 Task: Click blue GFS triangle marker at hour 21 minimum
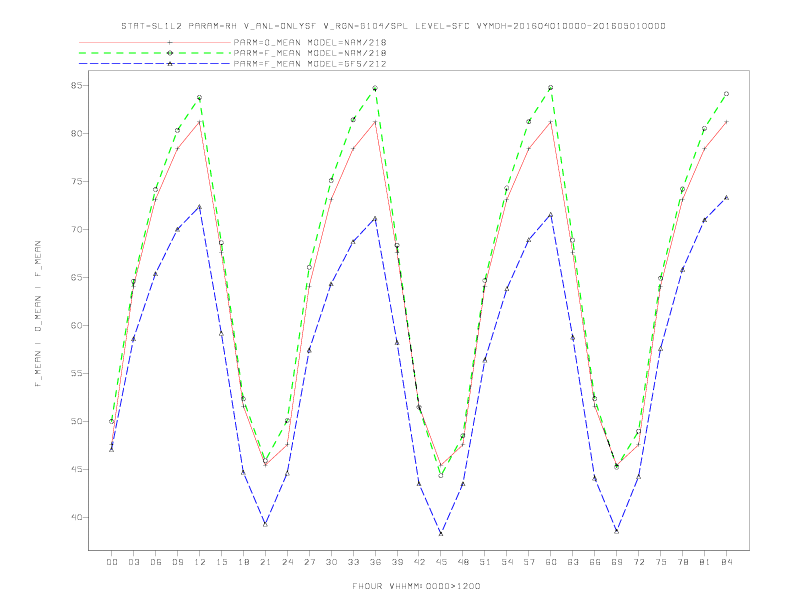tap(265, 525)
